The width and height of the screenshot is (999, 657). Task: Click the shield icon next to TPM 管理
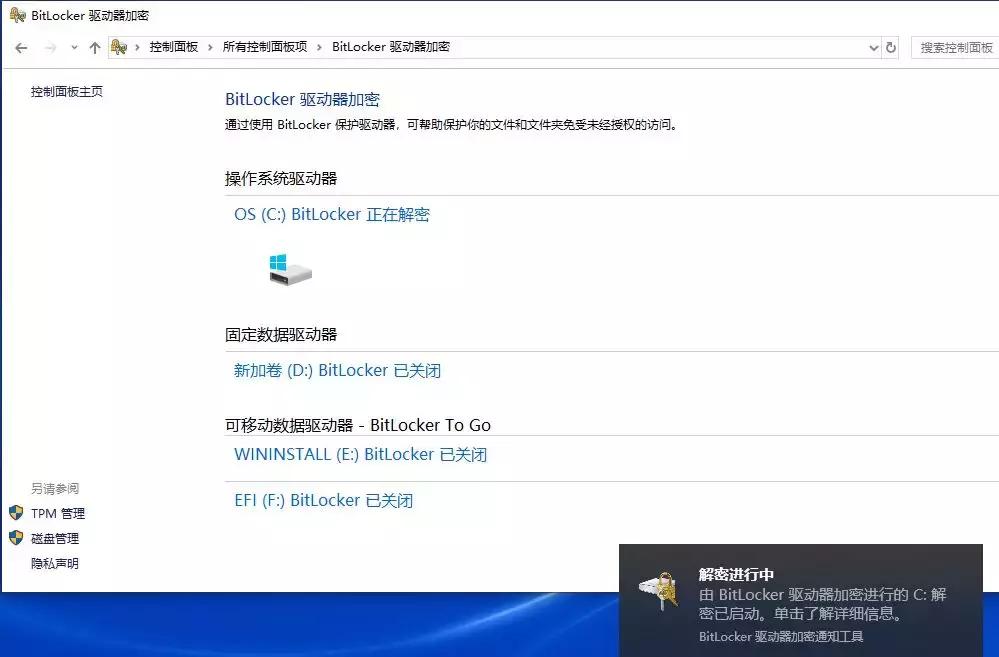click(18, 513)
